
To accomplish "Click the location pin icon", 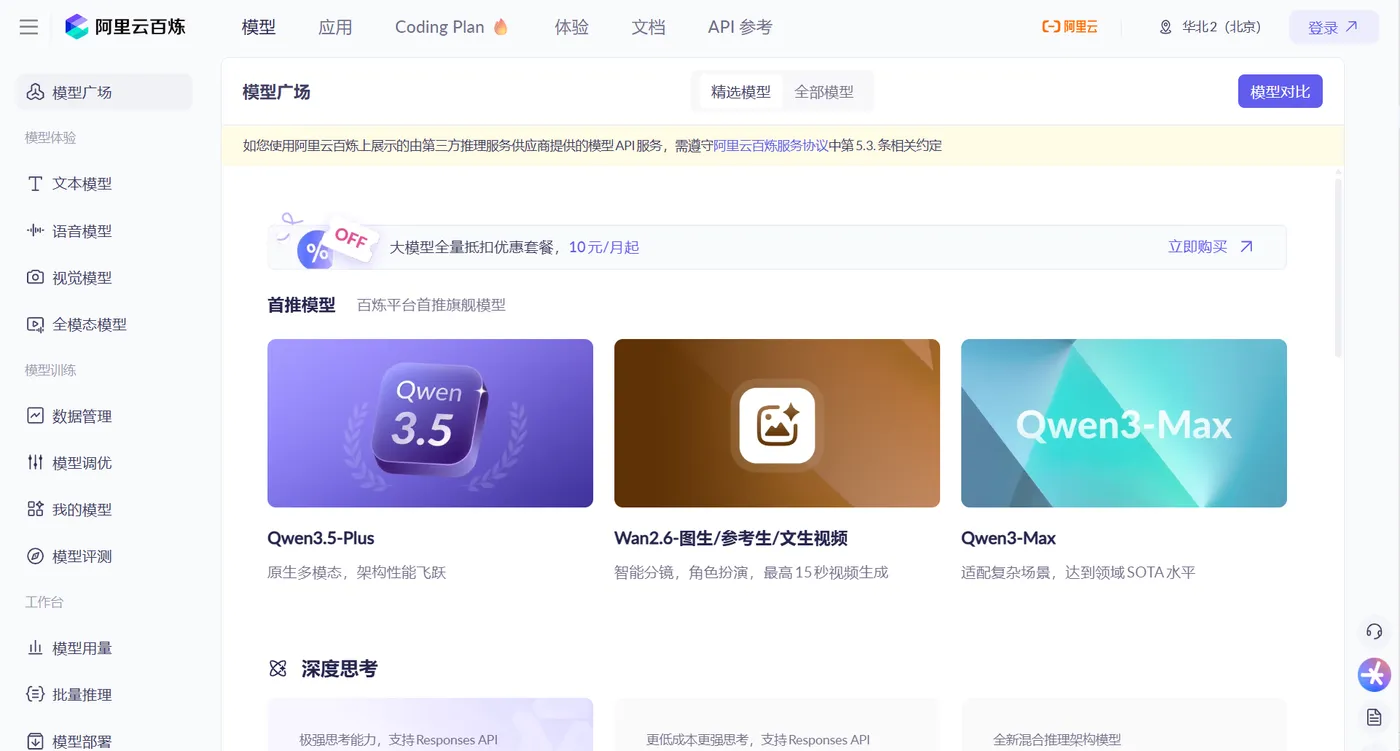I will 1165,27.
